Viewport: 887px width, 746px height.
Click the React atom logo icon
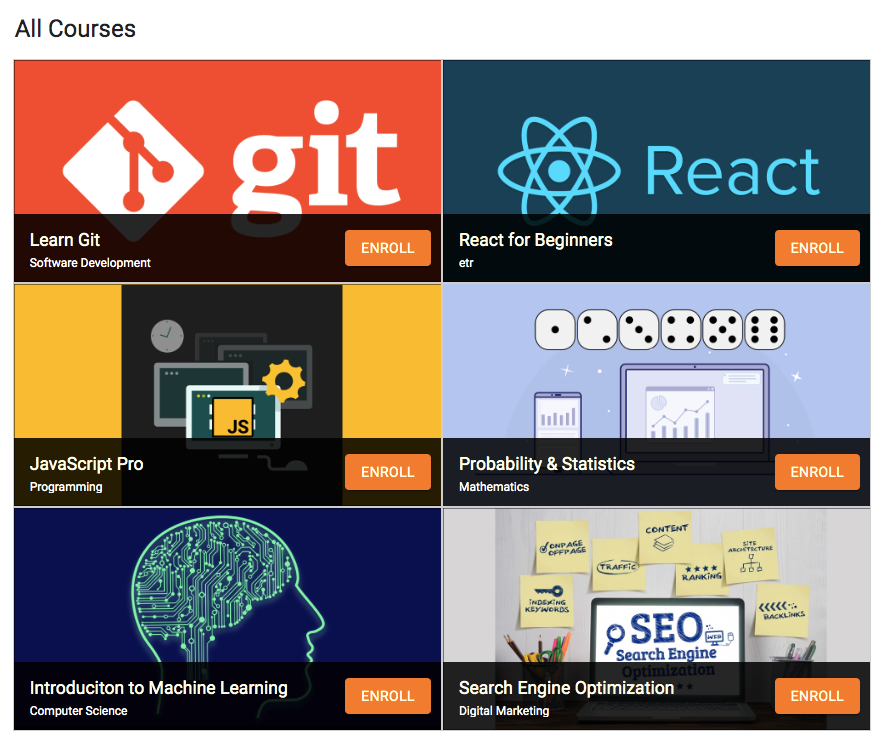coord(558,170)
